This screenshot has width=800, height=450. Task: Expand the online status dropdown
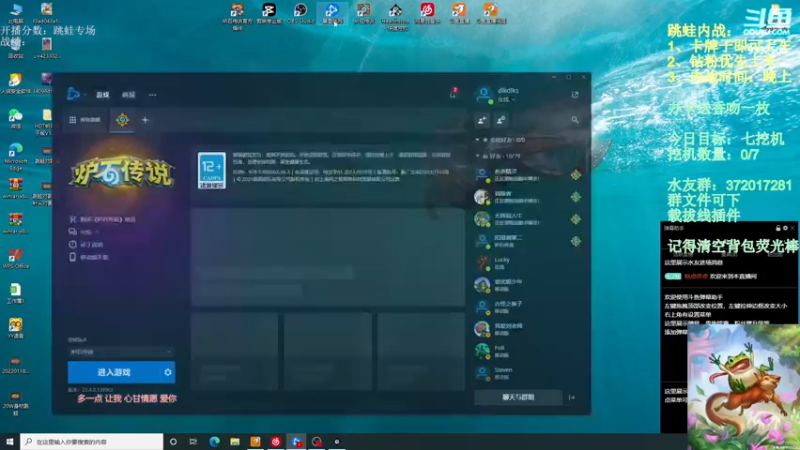coord(506,99)
